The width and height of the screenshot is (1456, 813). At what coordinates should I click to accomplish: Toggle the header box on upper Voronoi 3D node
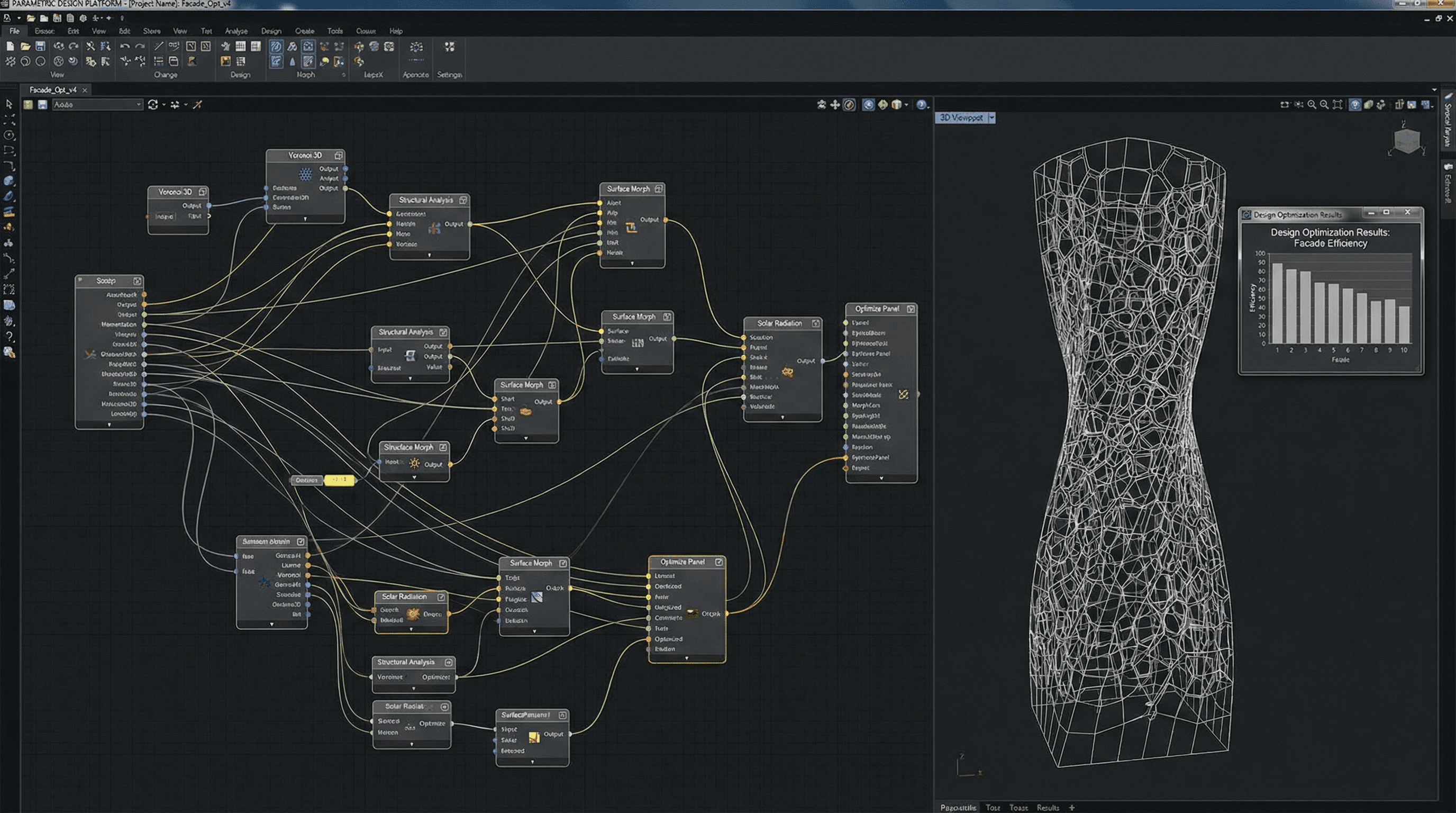(339, 155)
